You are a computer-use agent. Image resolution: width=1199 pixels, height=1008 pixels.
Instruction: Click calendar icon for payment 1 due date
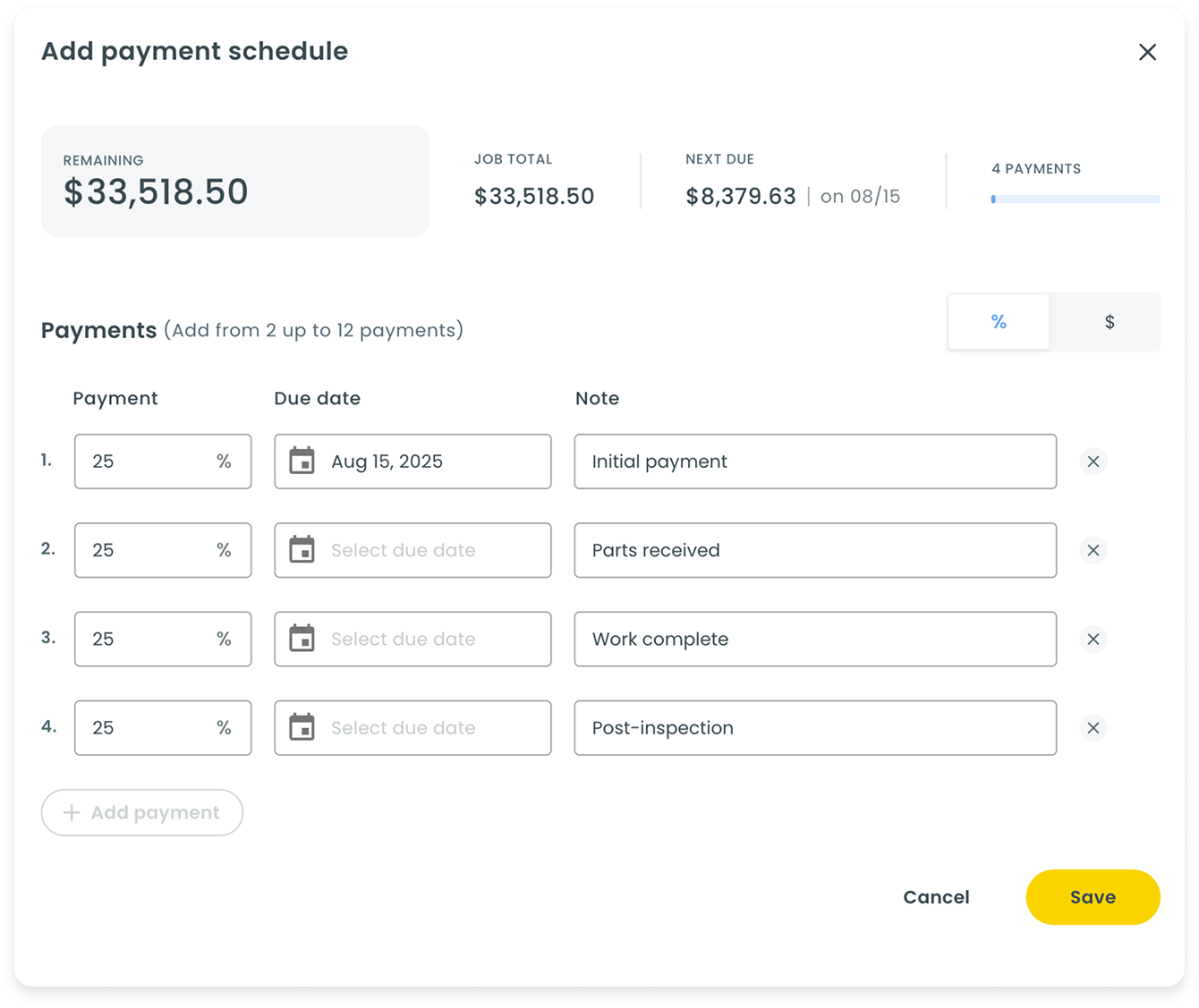coord(302,462)
